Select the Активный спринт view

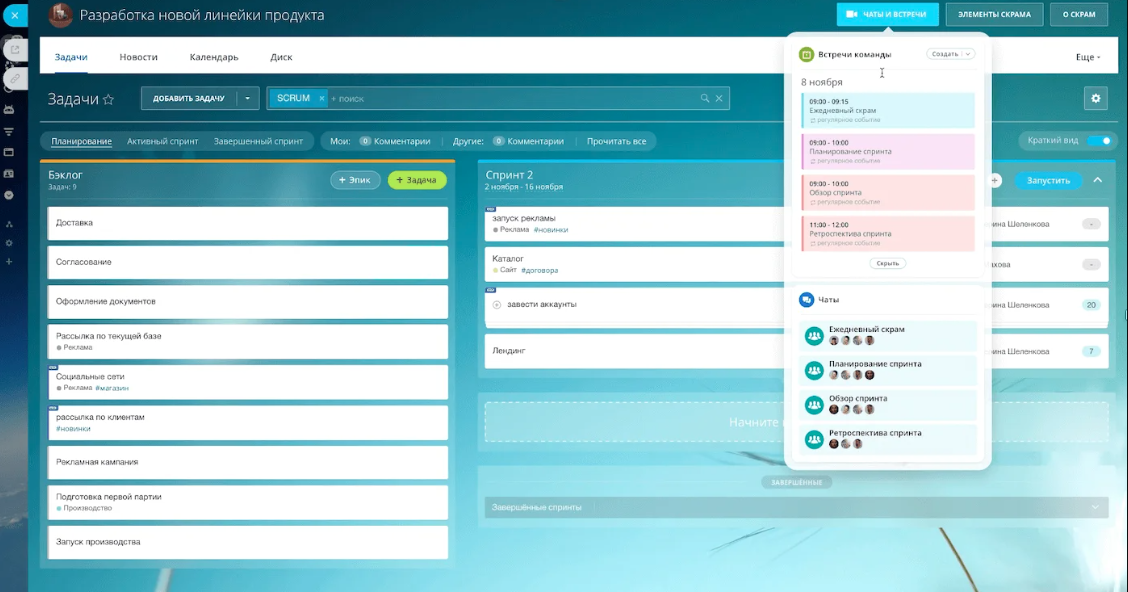point(163,142)
